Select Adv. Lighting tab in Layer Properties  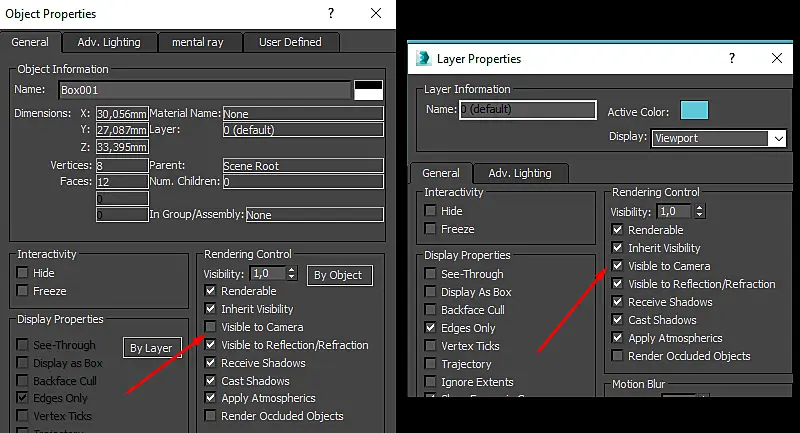click(x=520, y=173)
